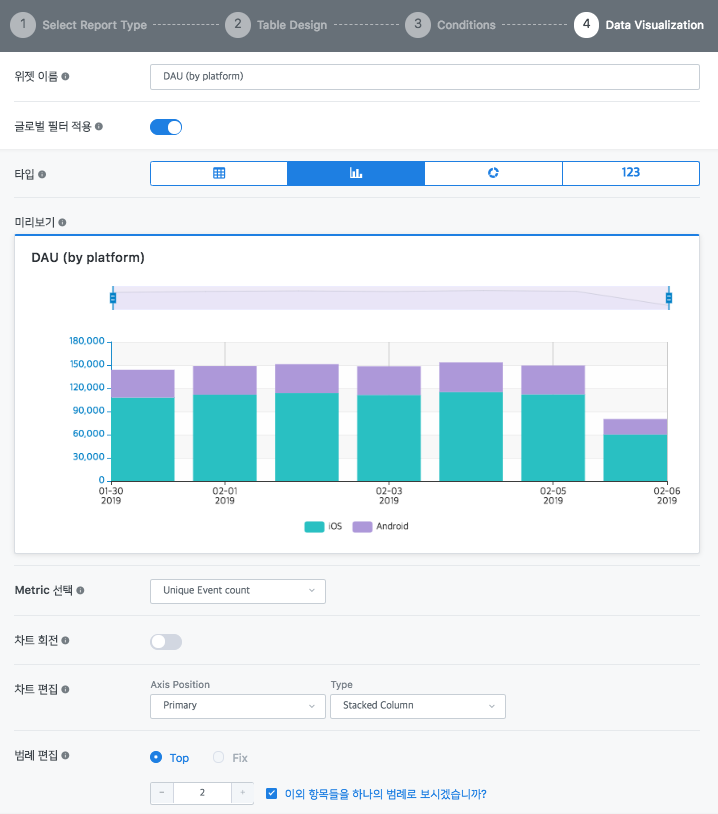Click the minus button of legend count stepper

click(162, 793)
